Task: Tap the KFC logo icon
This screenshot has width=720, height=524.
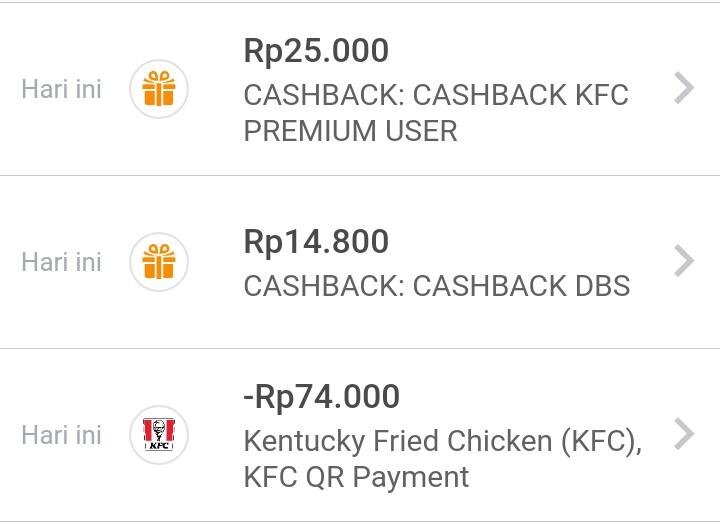Action: (158, 435)
